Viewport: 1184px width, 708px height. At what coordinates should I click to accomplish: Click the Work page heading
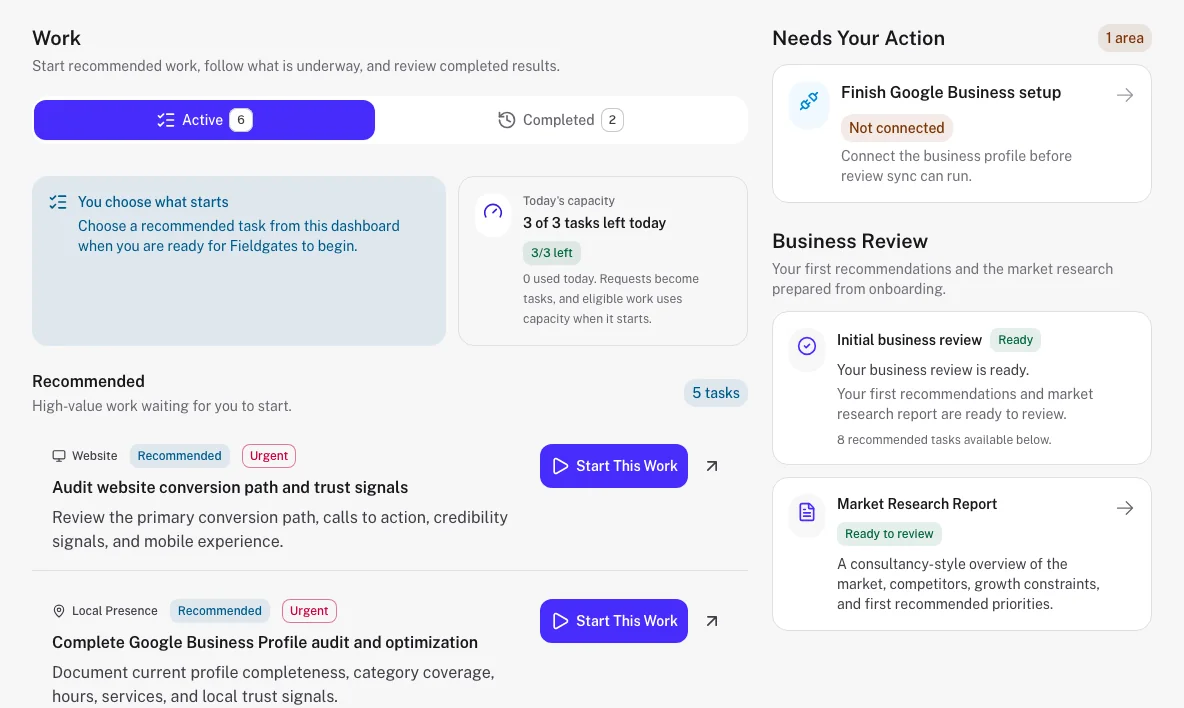(x=57, y=38)
